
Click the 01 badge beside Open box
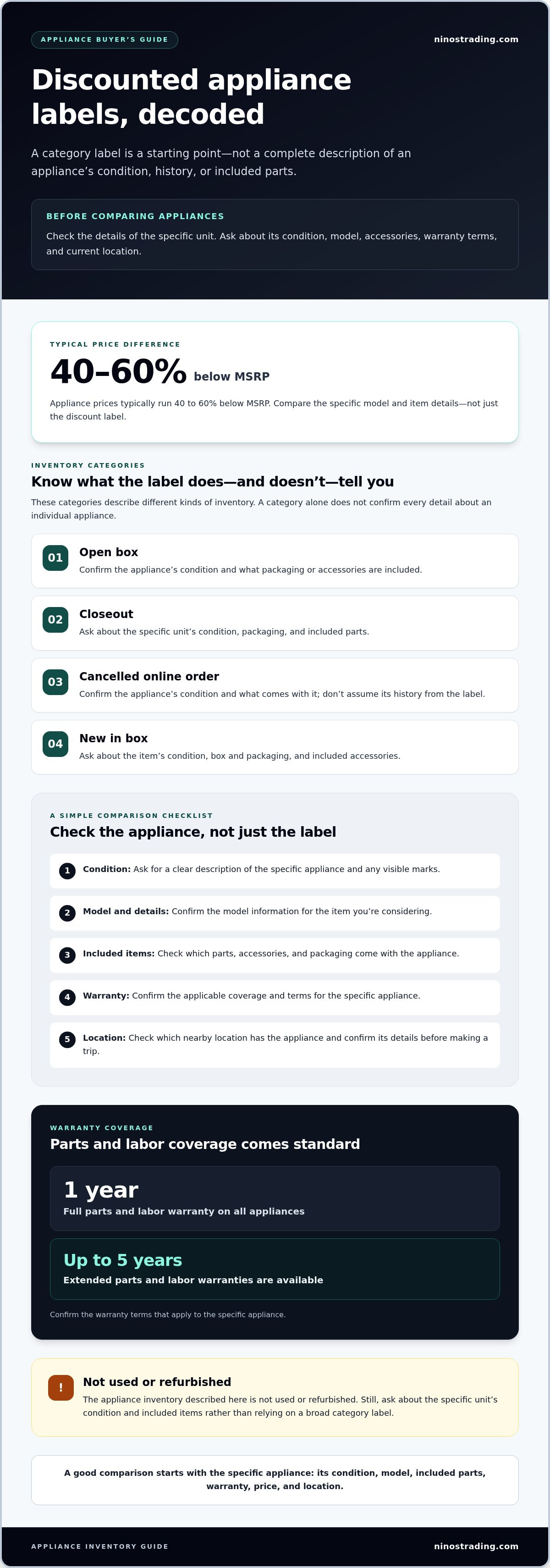pyautogui.click(x=55, y=558)
